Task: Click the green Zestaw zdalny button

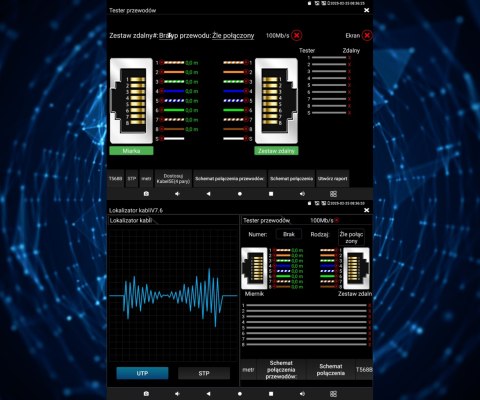Action: (x=276, y=151)
